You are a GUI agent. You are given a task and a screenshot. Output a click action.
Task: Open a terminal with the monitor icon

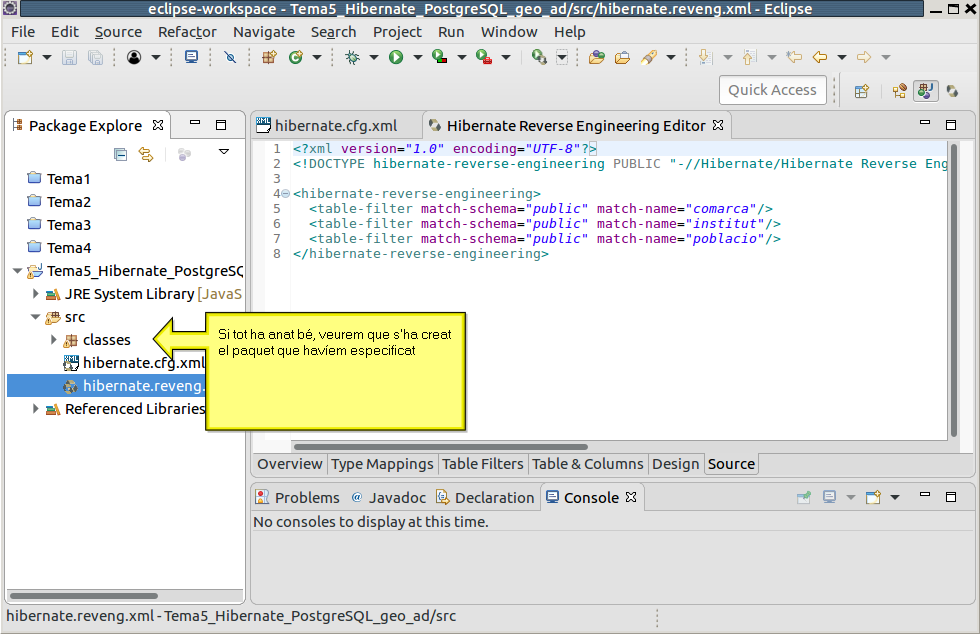coord(191,58)
